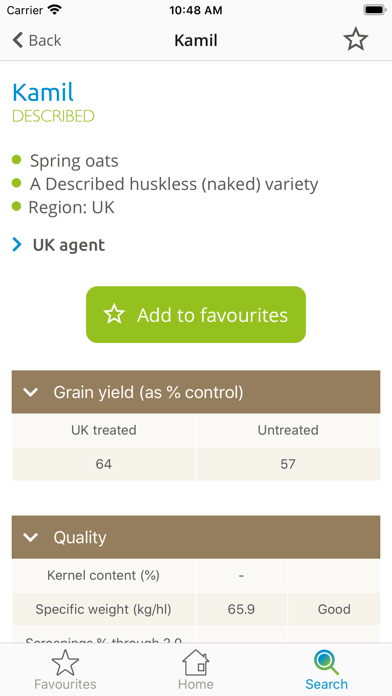Tap the UK treated value 64
The image size is (392, 696).
(x=103, y=464)
